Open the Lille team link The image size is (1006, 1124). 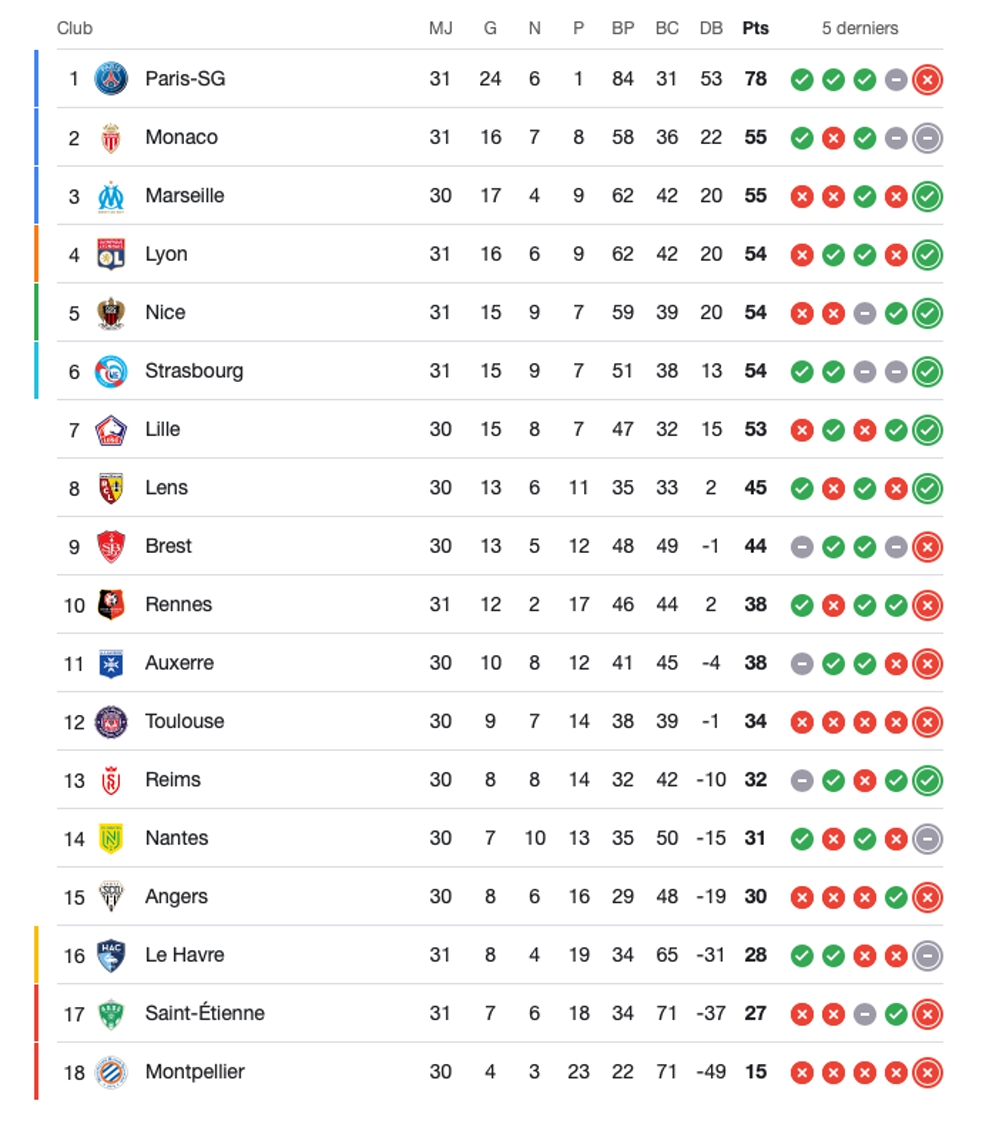pos(162,429)
